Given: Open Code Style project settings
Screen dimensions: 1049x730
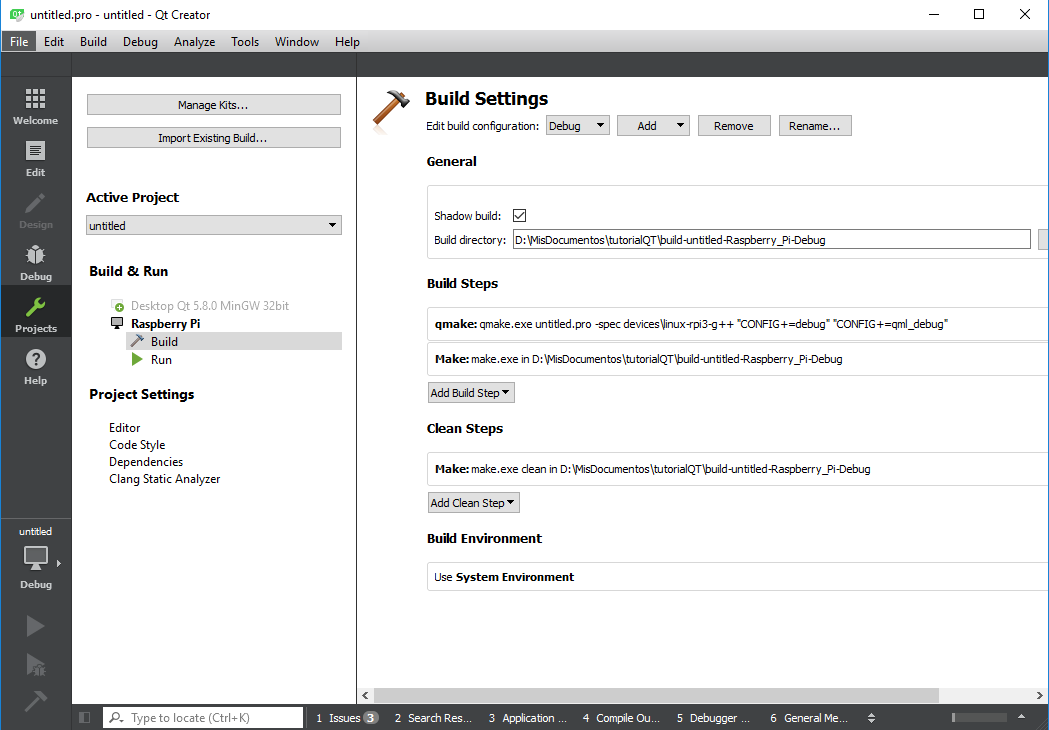Looking at the screenshot, I should coord(137,445).
